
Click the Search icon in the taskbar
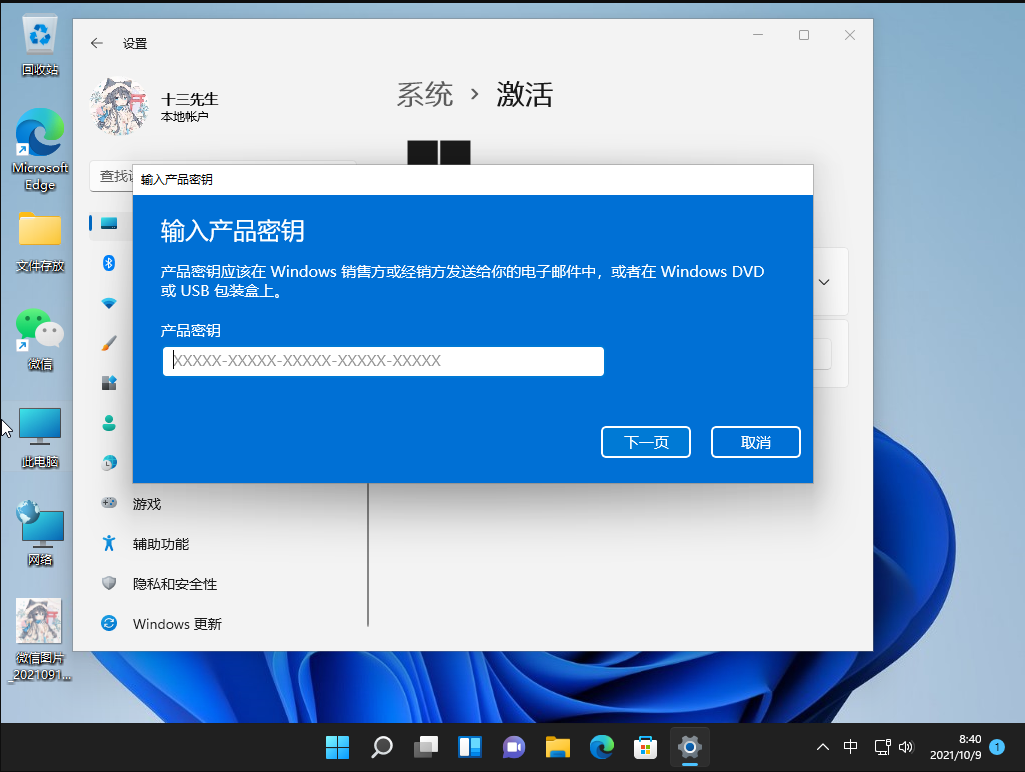pos(381,746)
